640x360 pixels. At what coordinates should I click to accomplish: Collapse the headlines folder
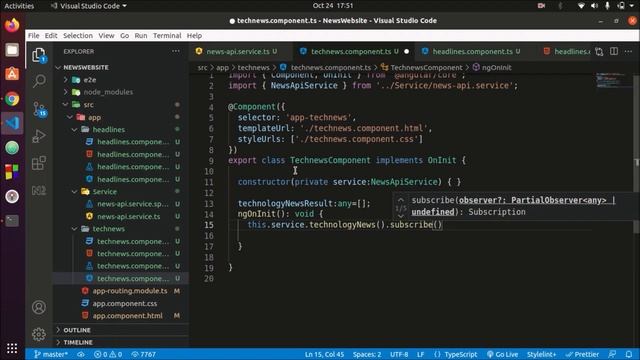109,130
